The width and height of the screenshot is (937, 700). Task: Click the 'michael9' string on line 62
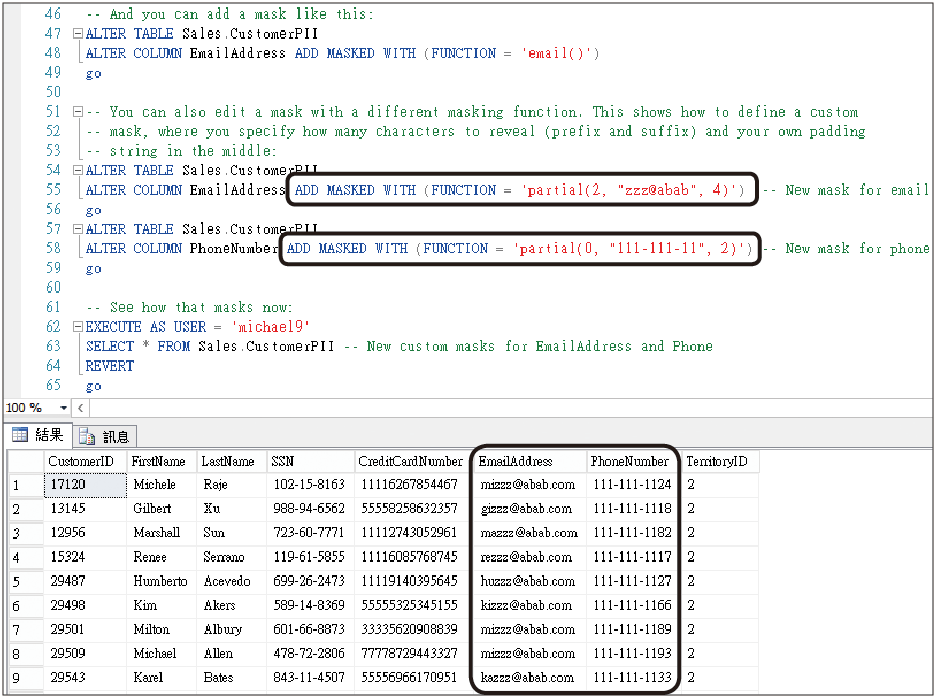click(x=271, y=327)
